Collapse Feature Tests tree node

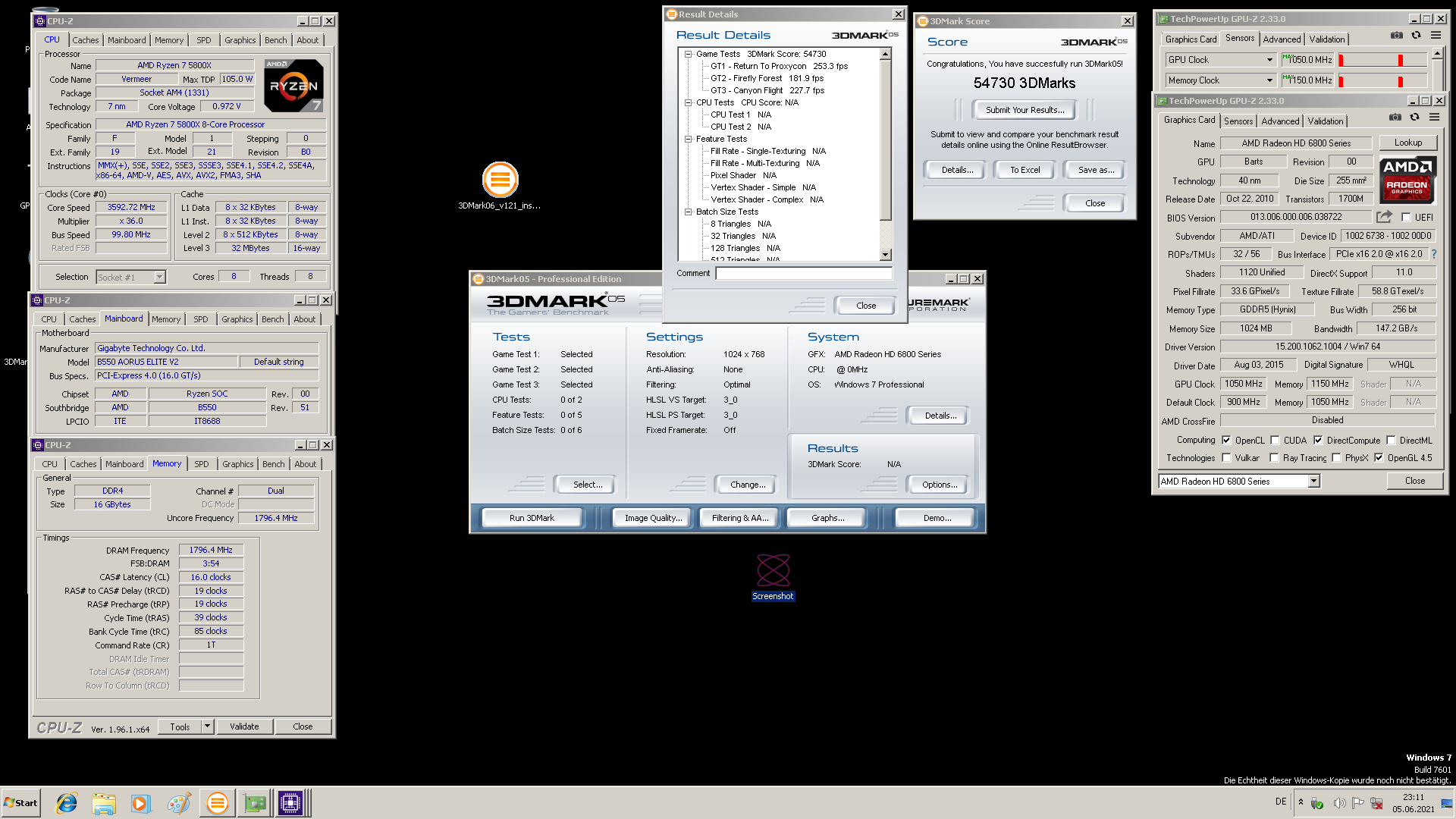click(x=689, y=139)
